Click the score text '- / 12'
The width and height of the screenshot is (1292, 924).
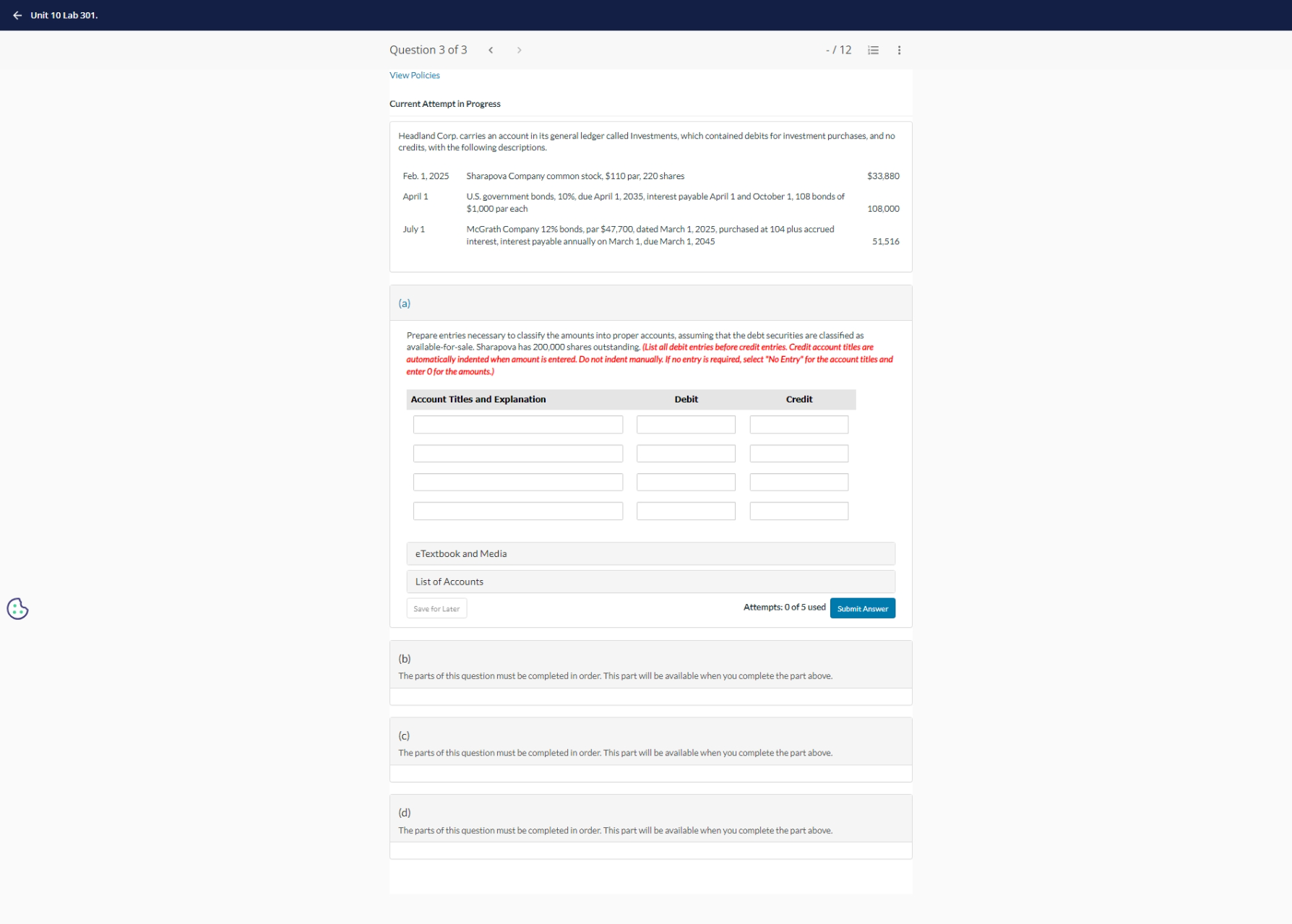click(839, 50)
